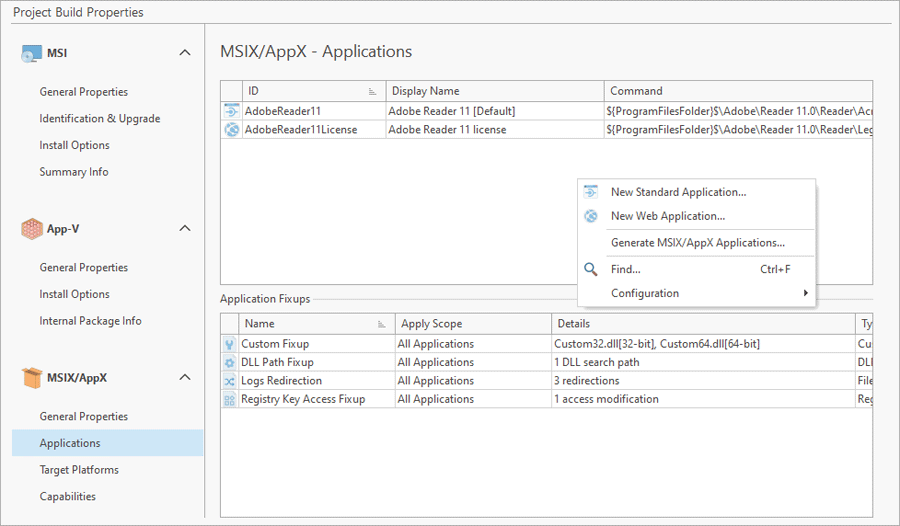Click the New Standard Application menu icon
This screenshot has height=526, width=900.
591,192
